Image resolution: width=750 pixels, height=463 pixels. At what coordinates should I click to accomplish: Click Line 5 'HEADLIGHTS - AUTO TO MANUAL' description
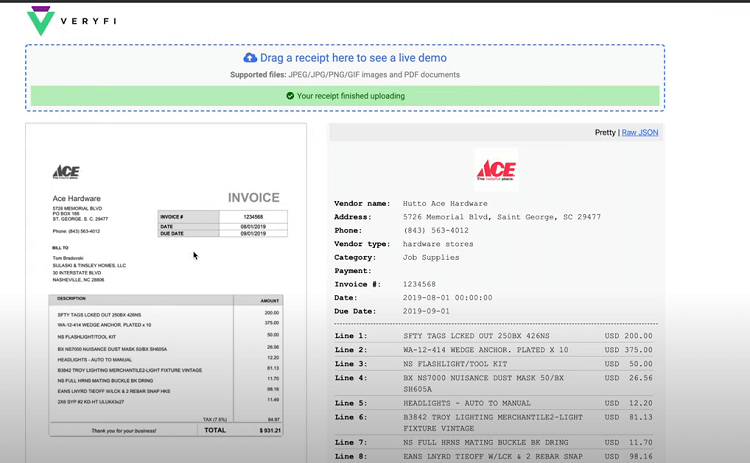(x=466, y=403)
